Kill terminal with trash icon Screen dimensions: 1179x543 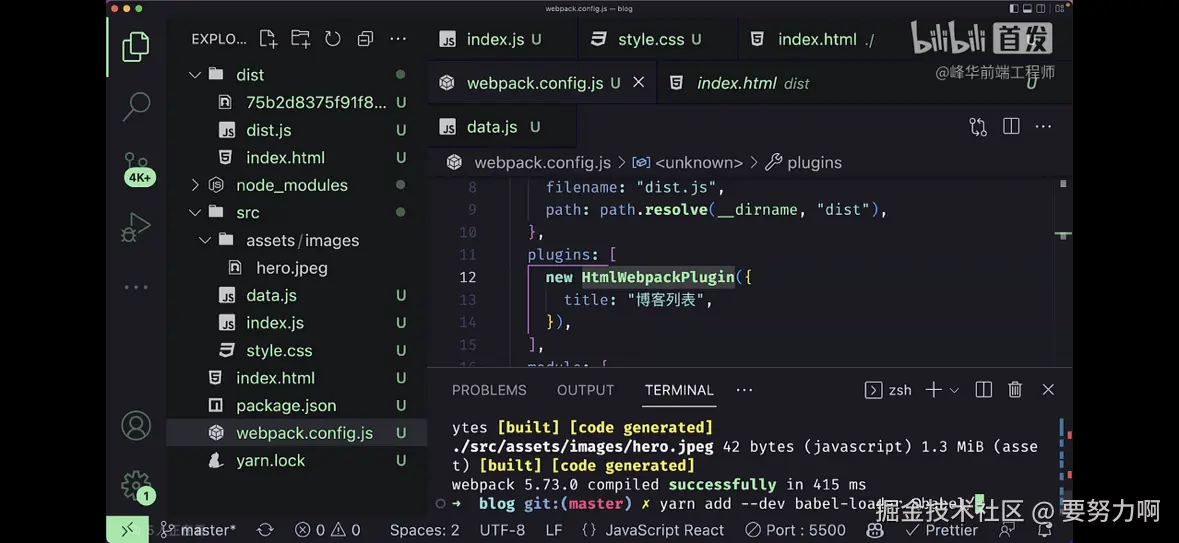coord(1015,390)
